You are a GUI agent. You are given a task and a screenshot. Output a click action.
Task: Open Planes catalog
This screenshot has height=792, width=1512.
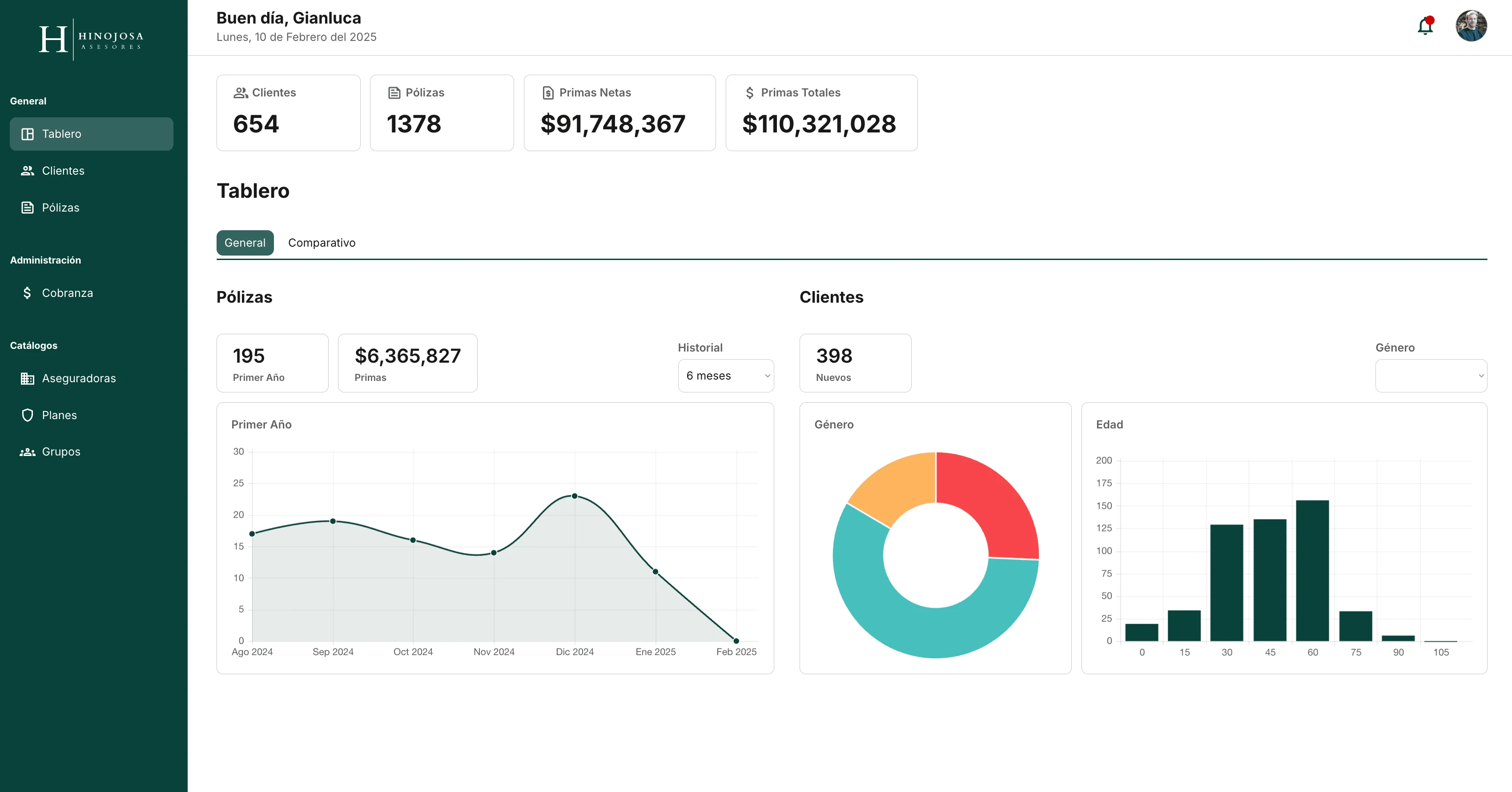[x=92, y=416]
